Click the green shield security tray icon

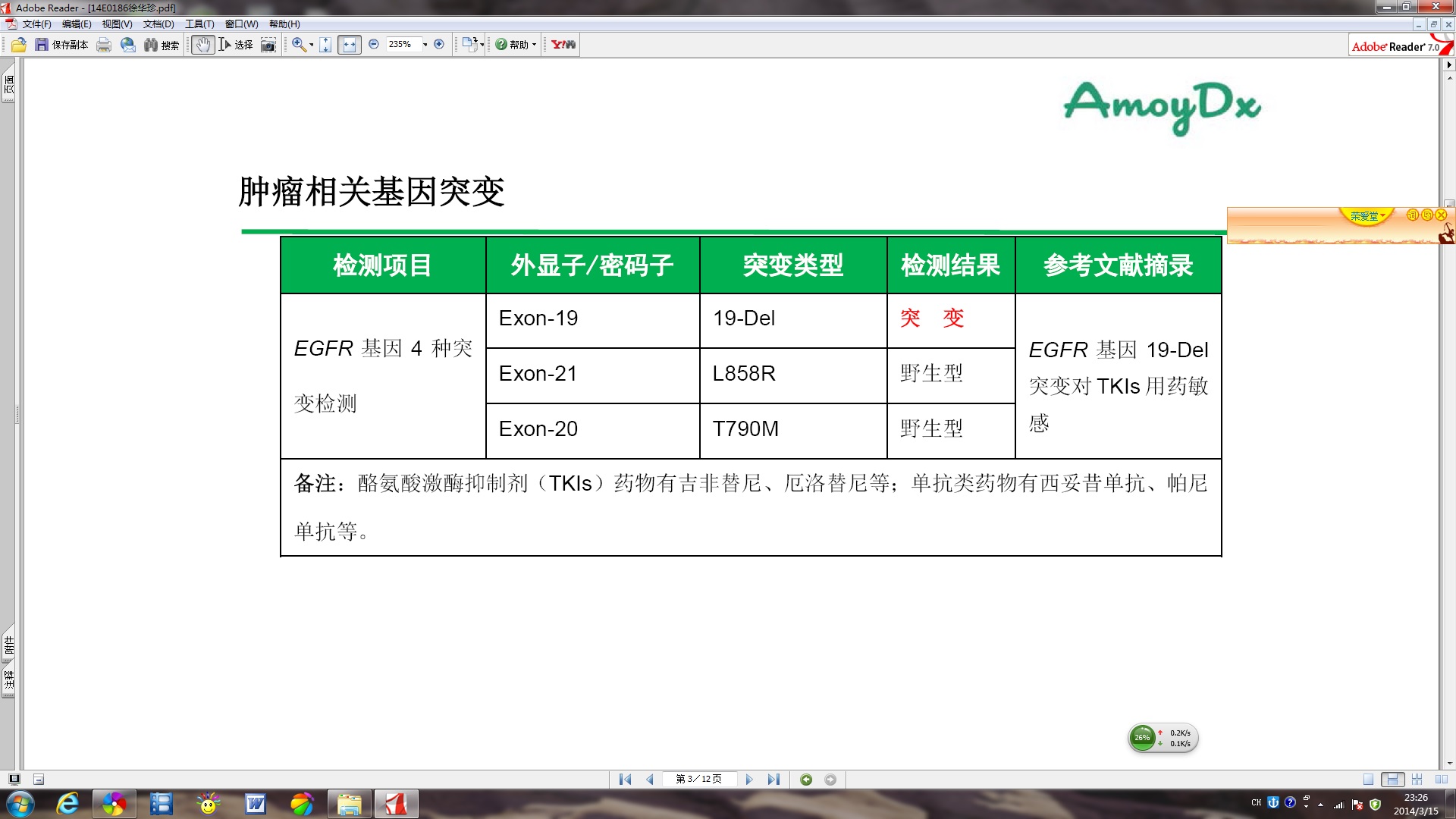pos(1375,805)
